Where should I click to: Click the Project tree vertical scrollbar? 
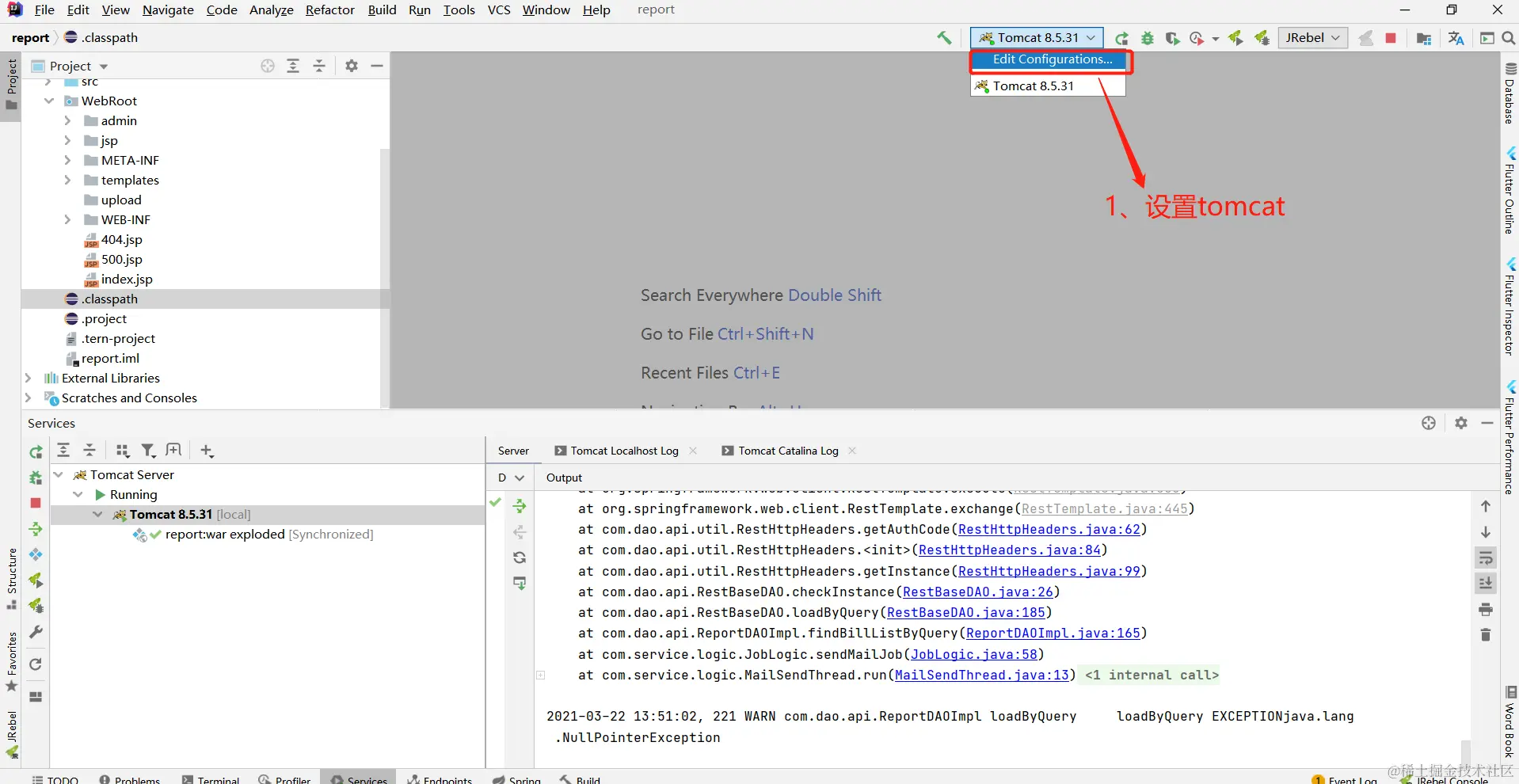tap(385, 277)
